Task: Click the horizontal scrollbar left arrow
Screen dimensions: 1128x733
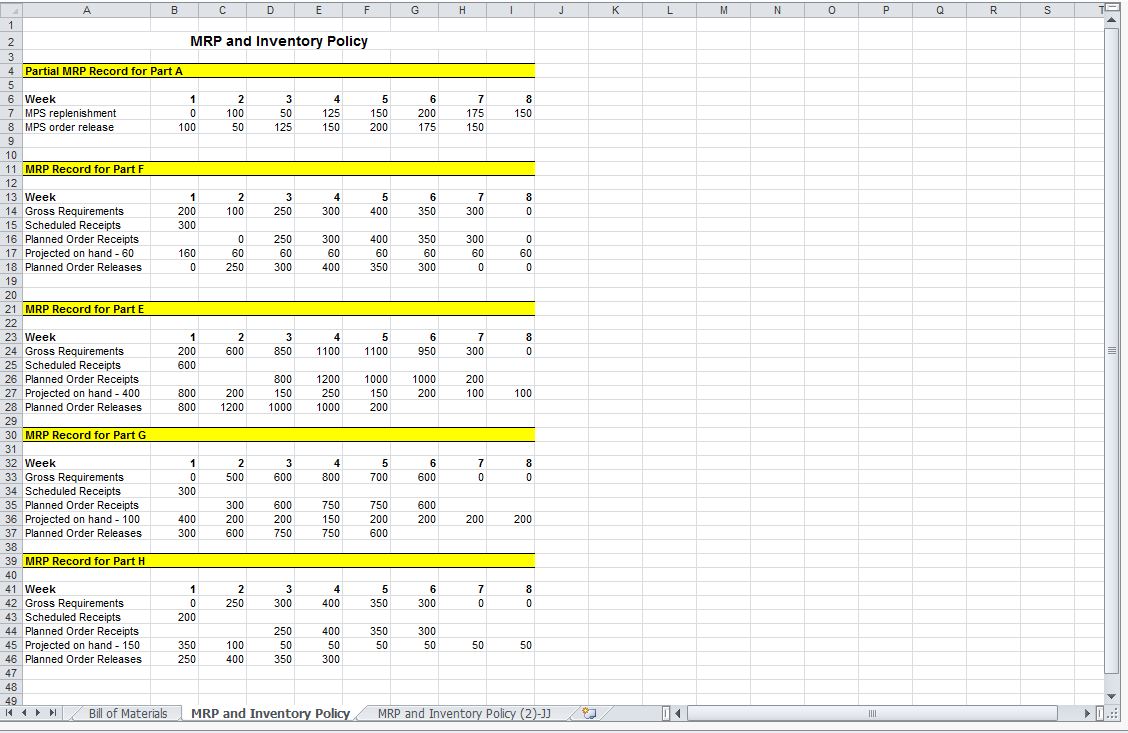Action: [x=676, y=713]
